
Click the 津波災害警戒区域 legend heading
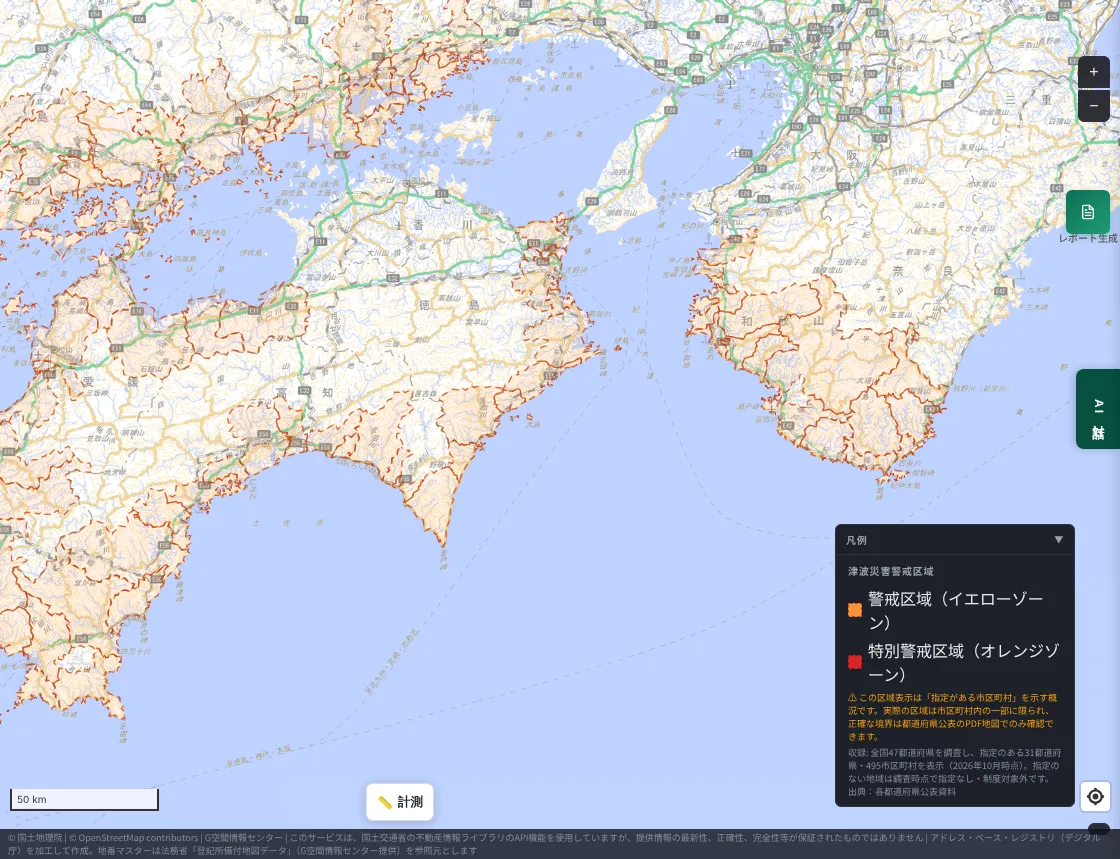[891, 571]
